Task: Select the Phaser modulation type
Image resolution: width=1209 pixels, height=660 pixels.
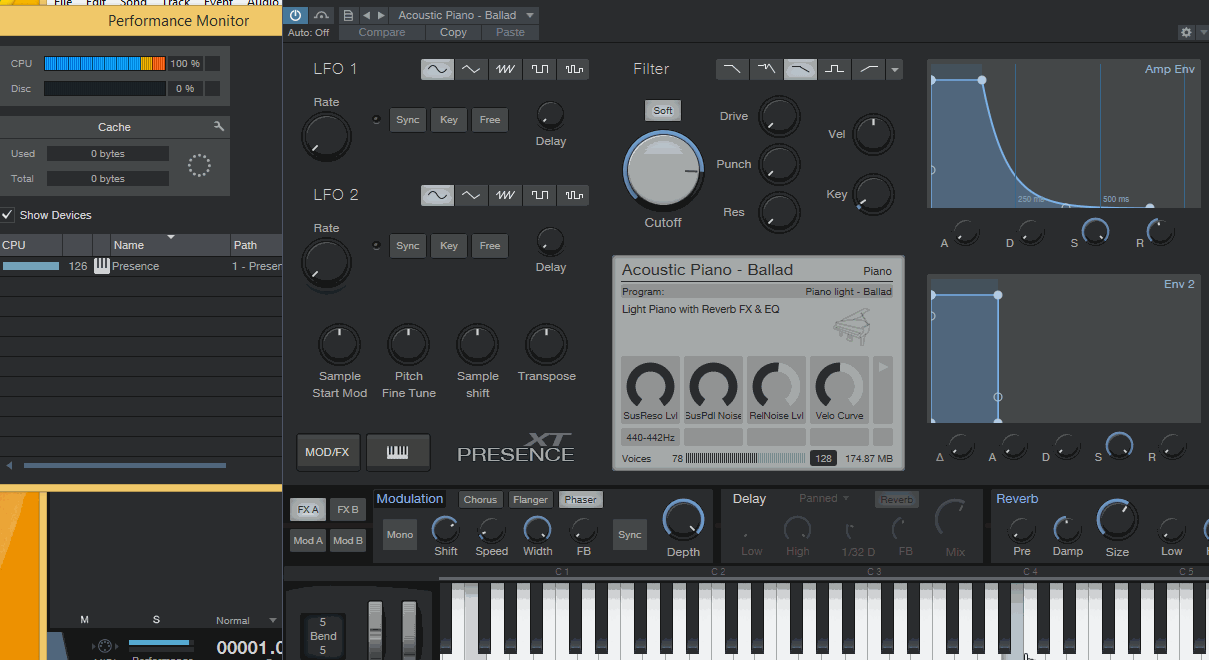Action: coord(581,500)
